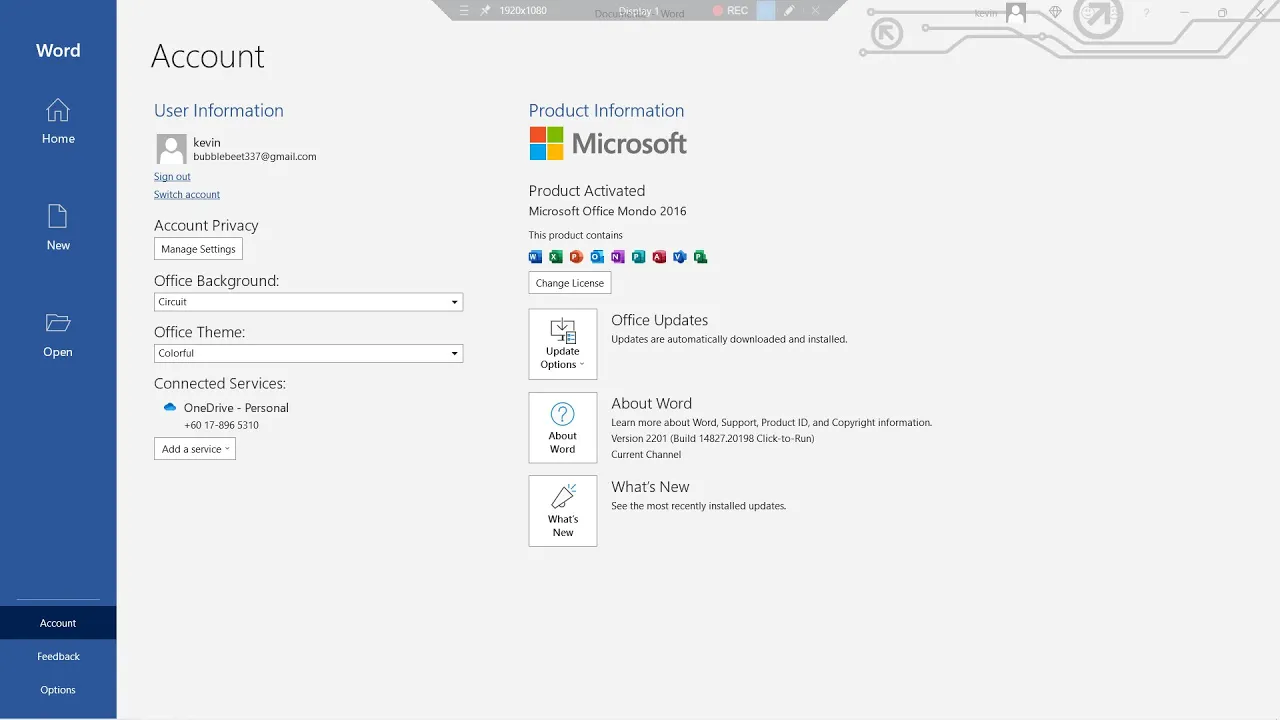Click the What's New button
The width and height of the screenshot is (1280, 720).
point(563,511)
